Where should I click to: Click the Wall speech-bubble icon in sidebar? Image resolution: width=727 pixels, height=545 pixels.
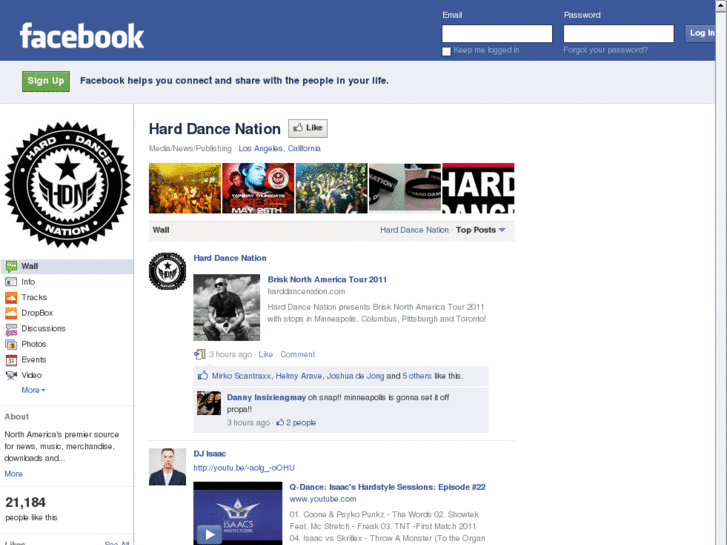point(11,266)
